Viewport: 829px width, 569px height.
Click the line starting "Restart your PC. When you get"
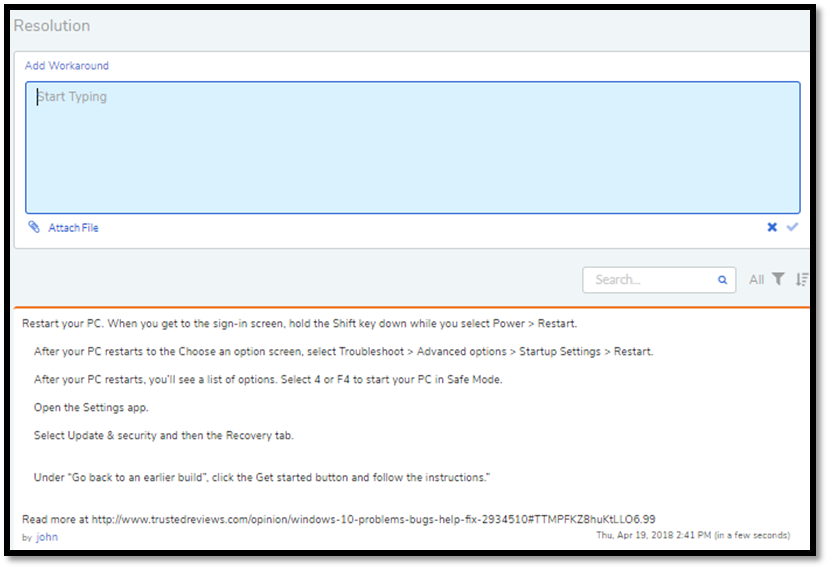pyautogui.click(x=299, y=324)
